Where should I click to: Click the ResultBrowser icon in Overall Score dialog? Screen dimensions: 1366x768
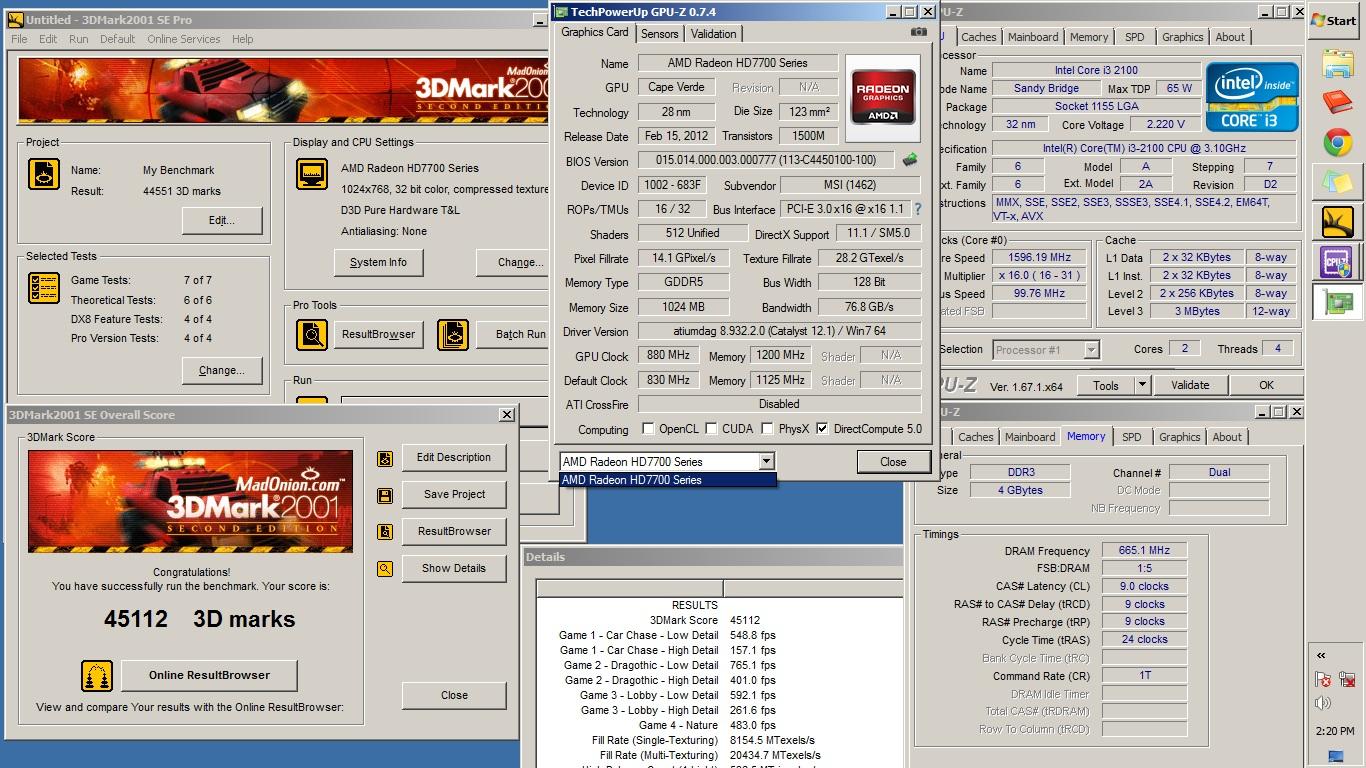(384, 532)
